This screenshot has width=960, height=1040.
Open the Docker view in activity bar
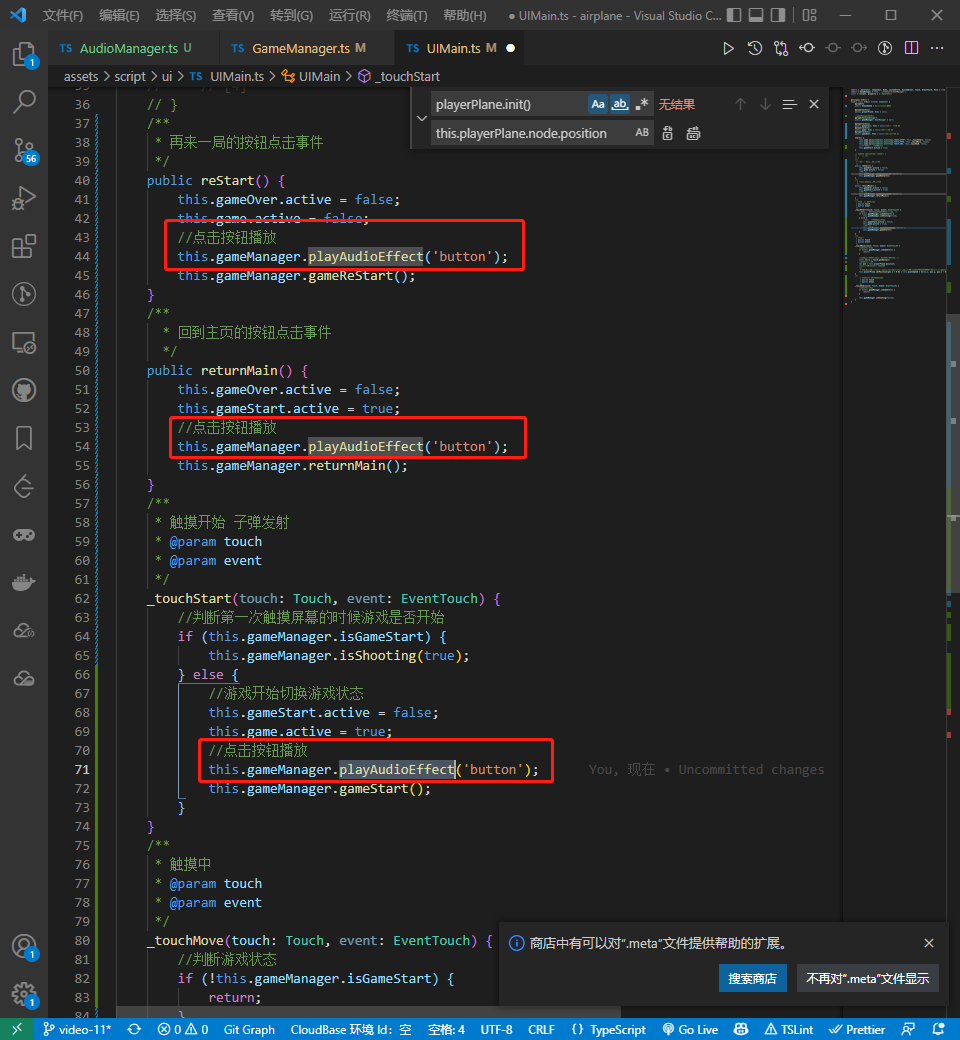pyautogui.click(x=24, y=582)
